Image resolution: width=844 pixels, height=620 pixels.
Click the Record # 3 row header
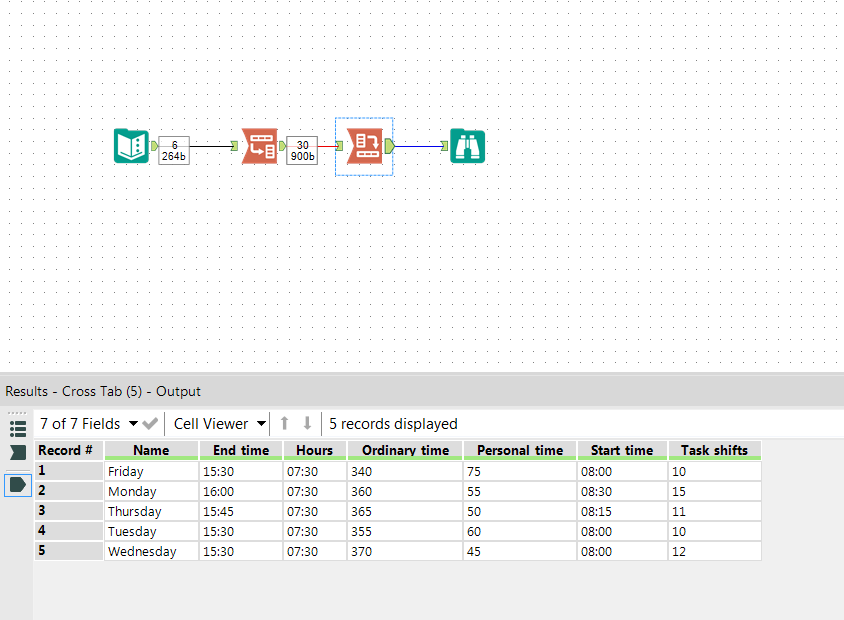(68, 511)
